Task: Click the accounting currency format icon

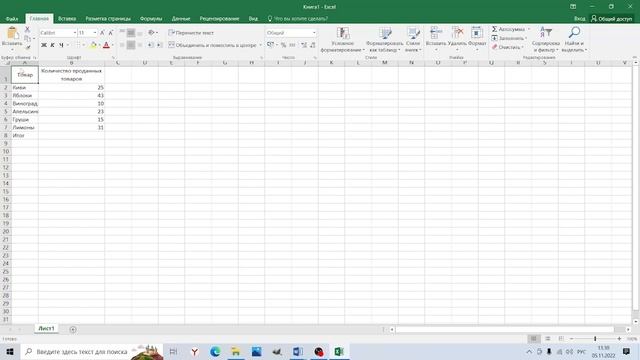Action: [x=270, y=45]
